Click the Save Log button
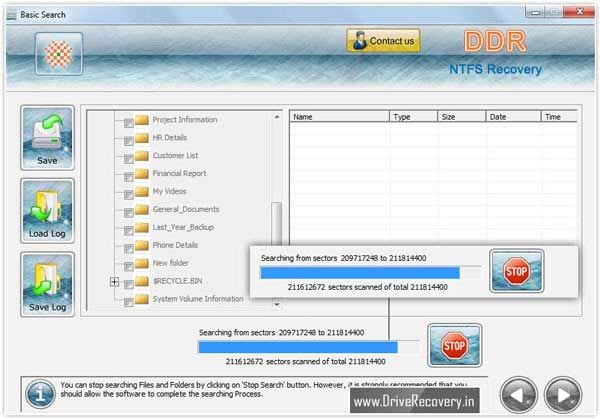The height and width of the screenshot is (419, 600). pyautogui.click(x=47, y=284)
